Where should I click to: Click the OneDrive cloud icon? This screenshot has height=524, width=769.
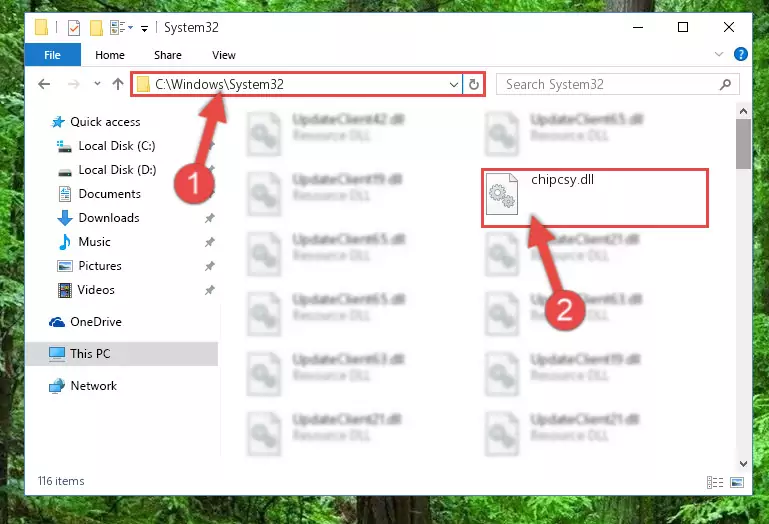click(x=57, y=322)
